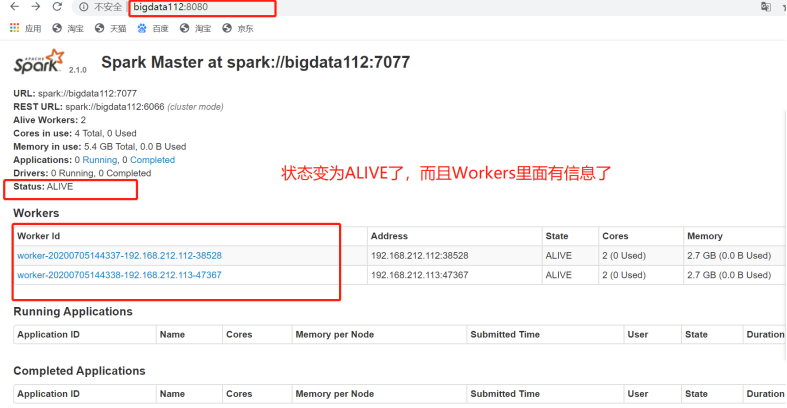
Task: Click the REST URL spark://bigdata112:6066 line
Action: click(118, 107)
